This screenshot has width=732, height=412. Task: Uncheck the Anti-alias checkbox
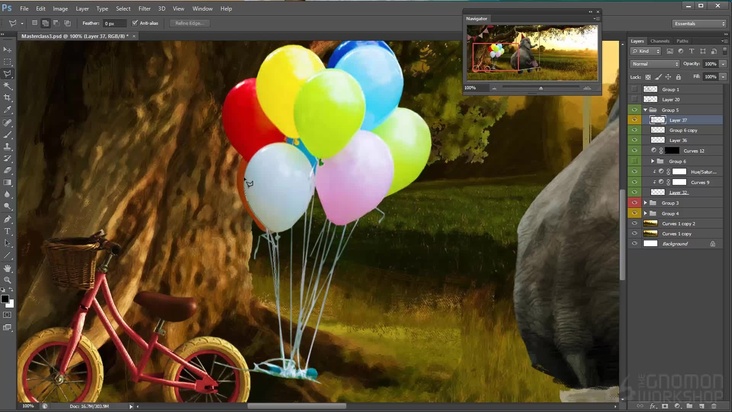click(135, 23)
